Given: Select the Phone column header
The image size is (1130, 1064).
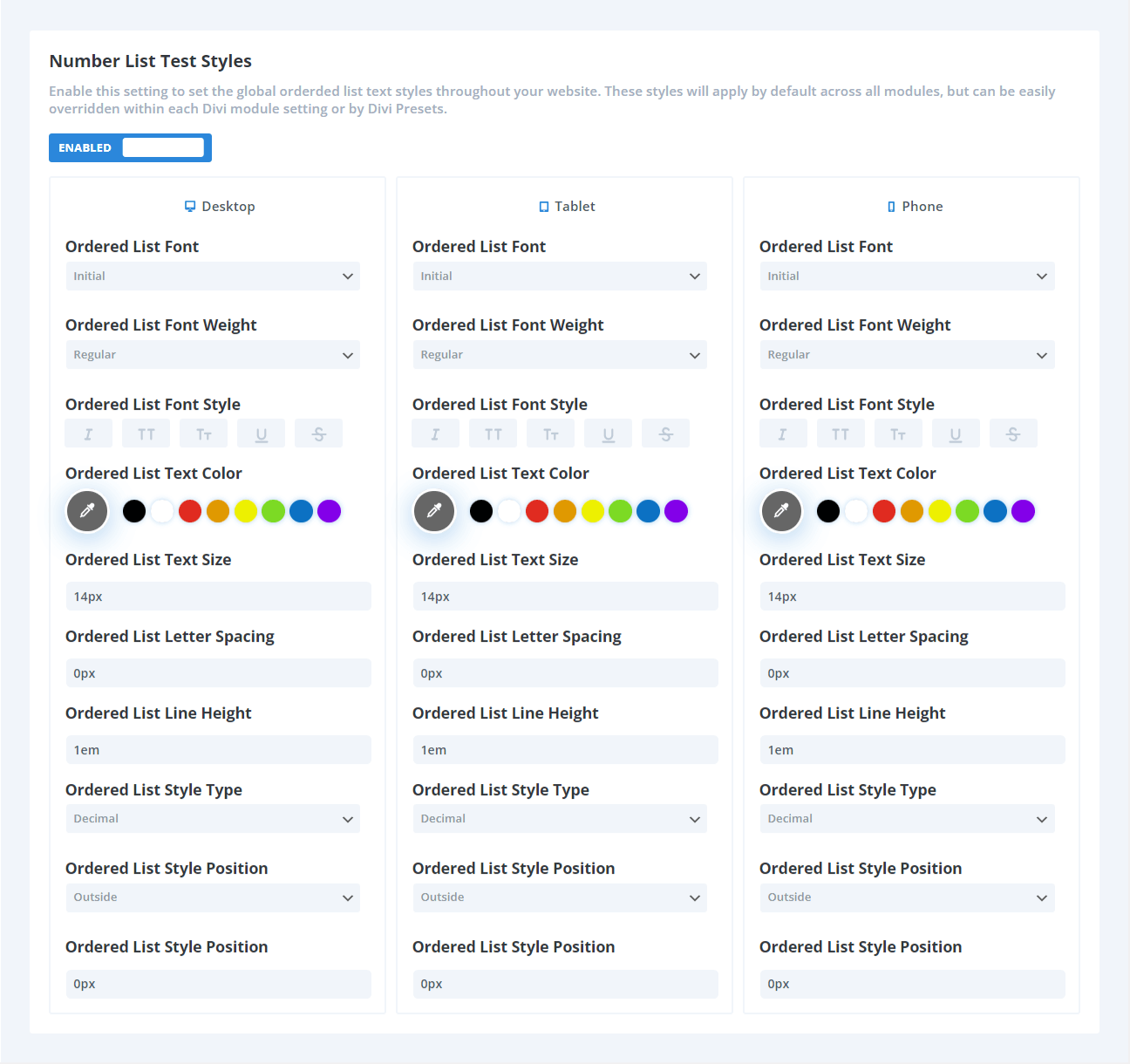Looking at the screenshot, I should 915,207.
